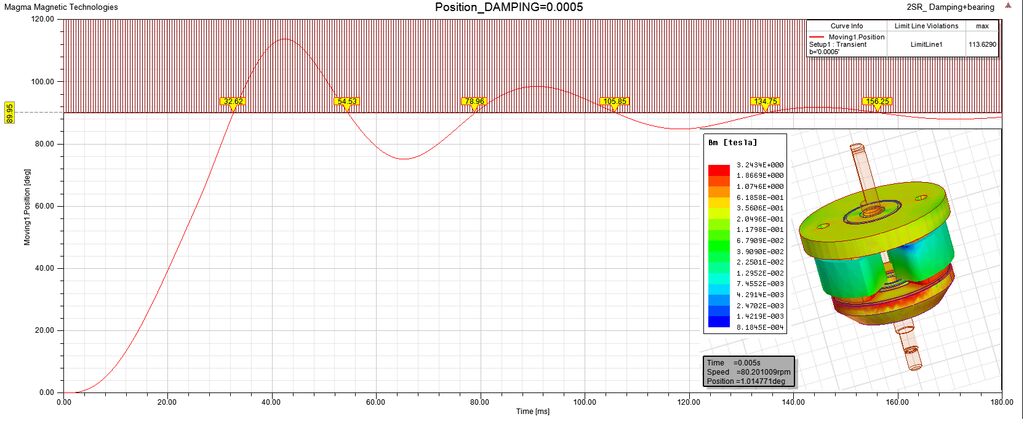Click the 180.00 X-axis tick label
1024x430 pixels.
point(1001,403)
